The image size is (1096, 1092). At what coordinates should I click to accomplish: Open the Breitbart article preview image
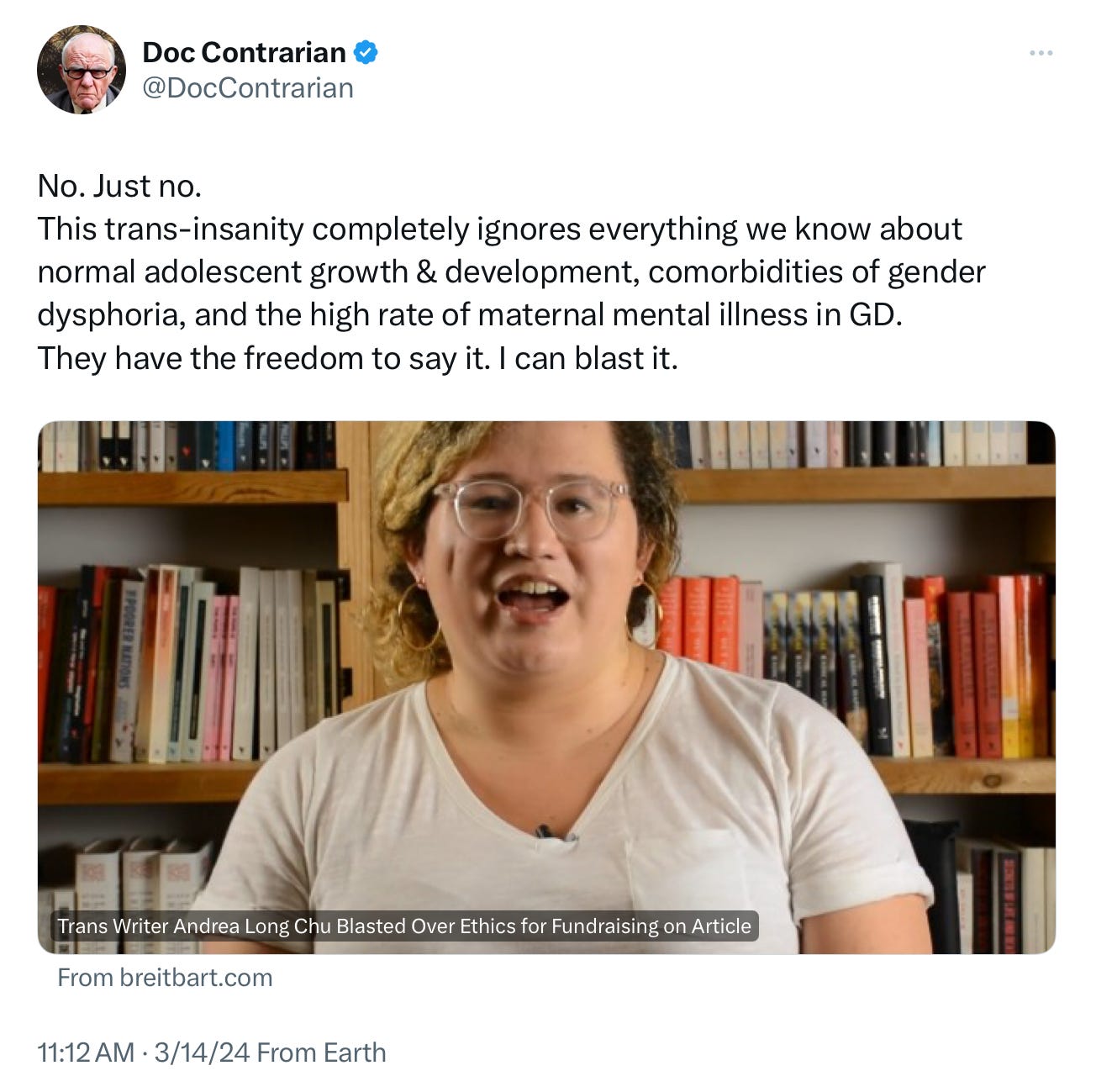[x=546, y=687]
